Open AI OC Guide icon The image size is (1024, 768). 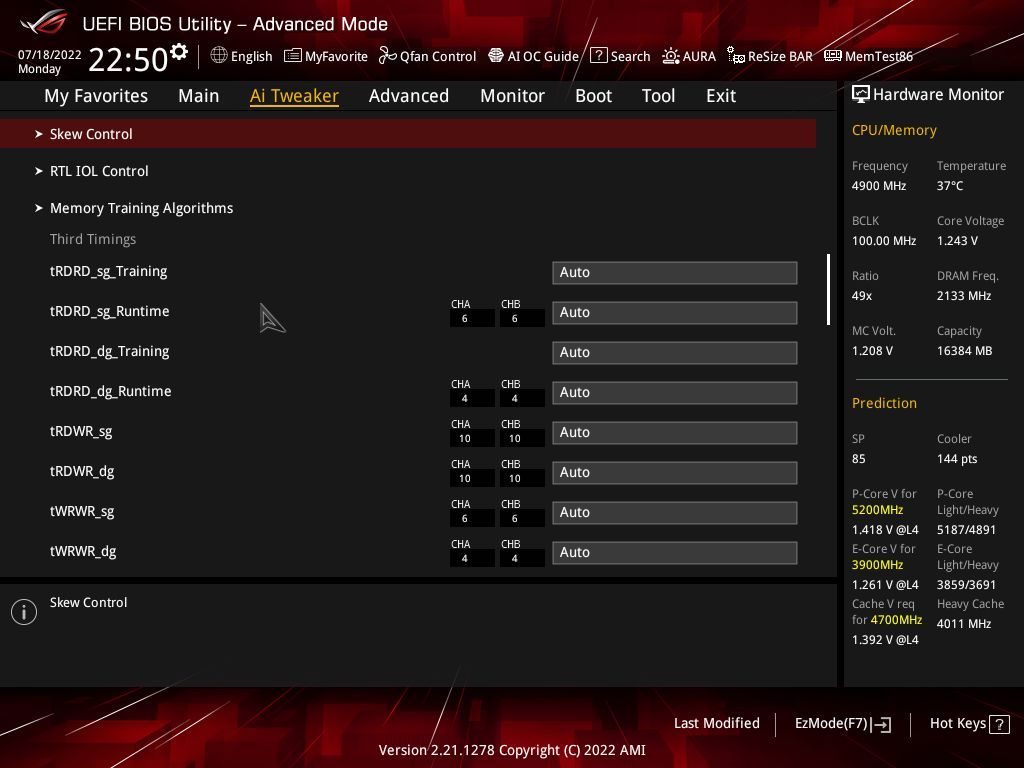pos(496,56)
